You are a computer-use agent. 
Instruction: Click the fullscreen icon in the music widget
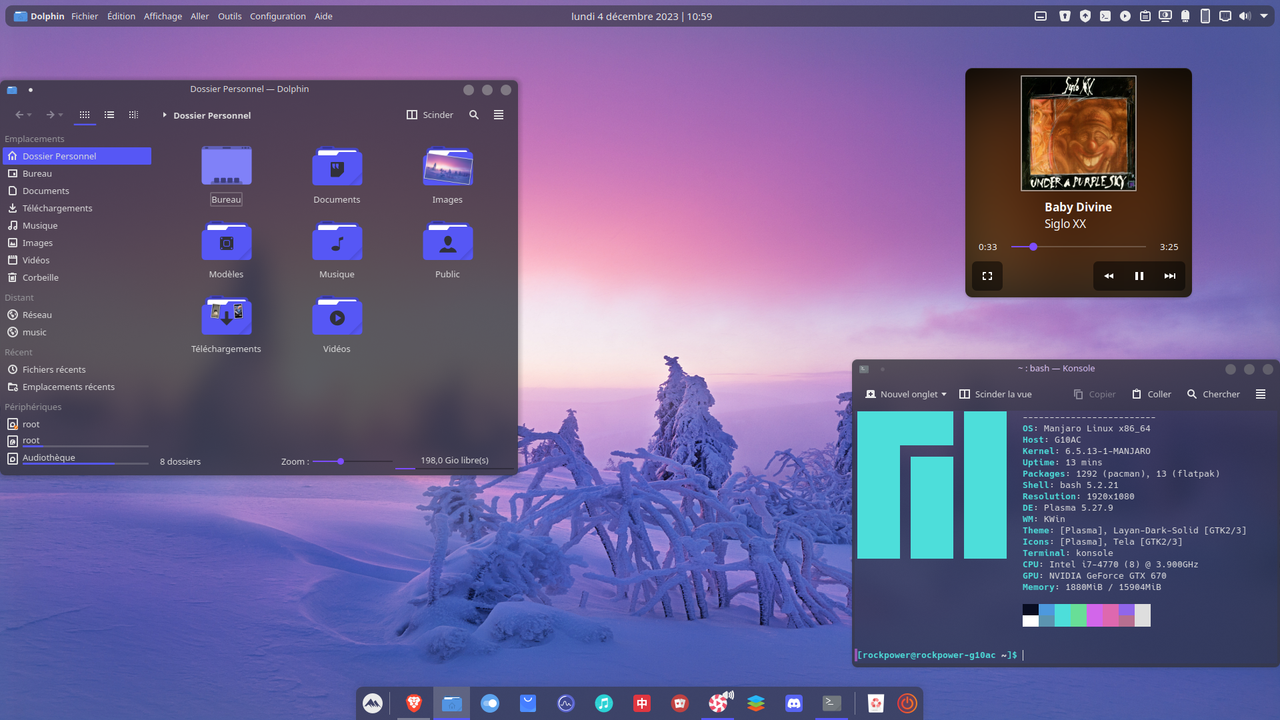pyautogui.click(x=987, y=276)
